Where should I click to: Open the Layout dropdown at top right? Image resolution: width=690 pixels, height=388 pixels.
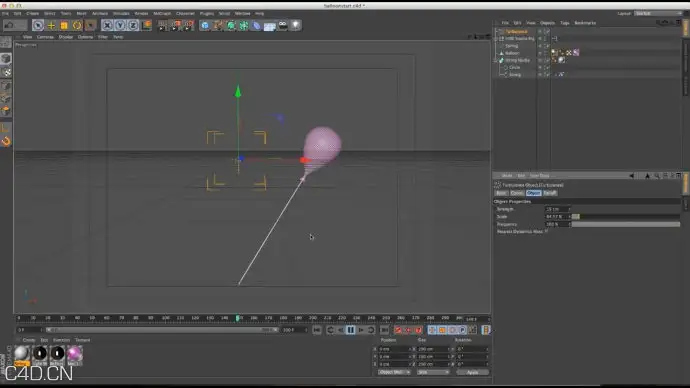(658, 14)
